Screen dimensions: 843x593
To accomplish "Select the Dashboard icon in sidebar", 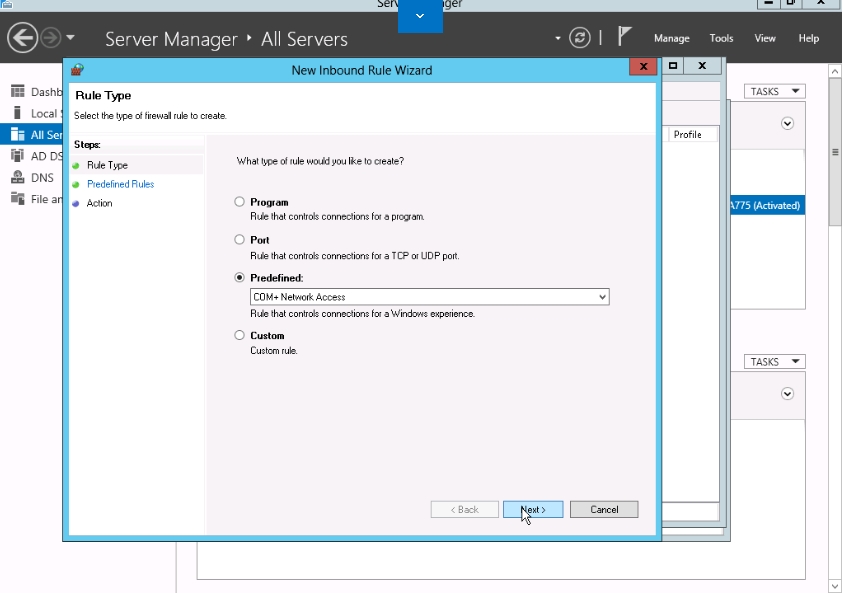I will [17, 92].
